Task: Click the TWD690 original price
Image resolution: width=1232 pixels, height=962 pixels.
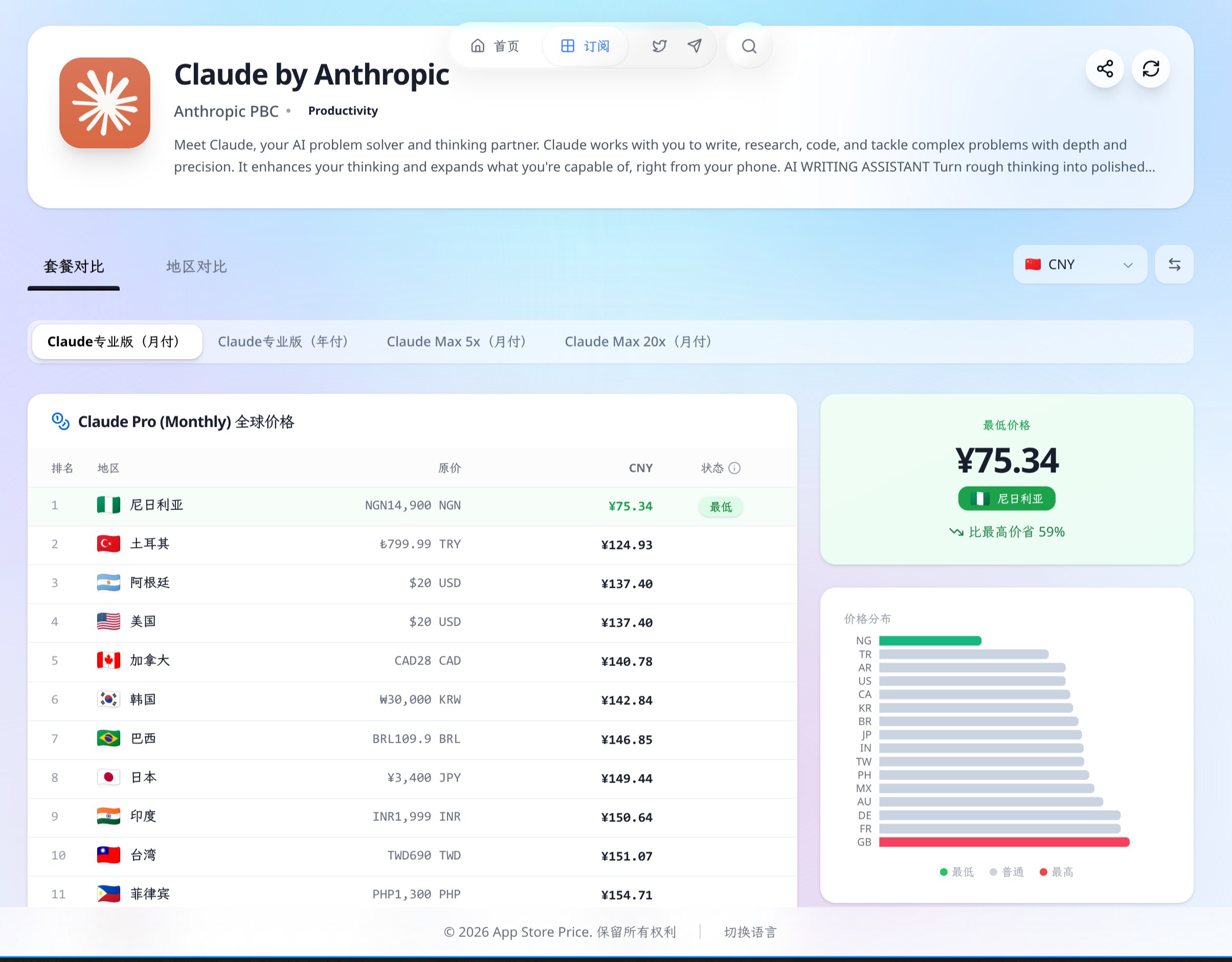Action: [x=423, y=856]
